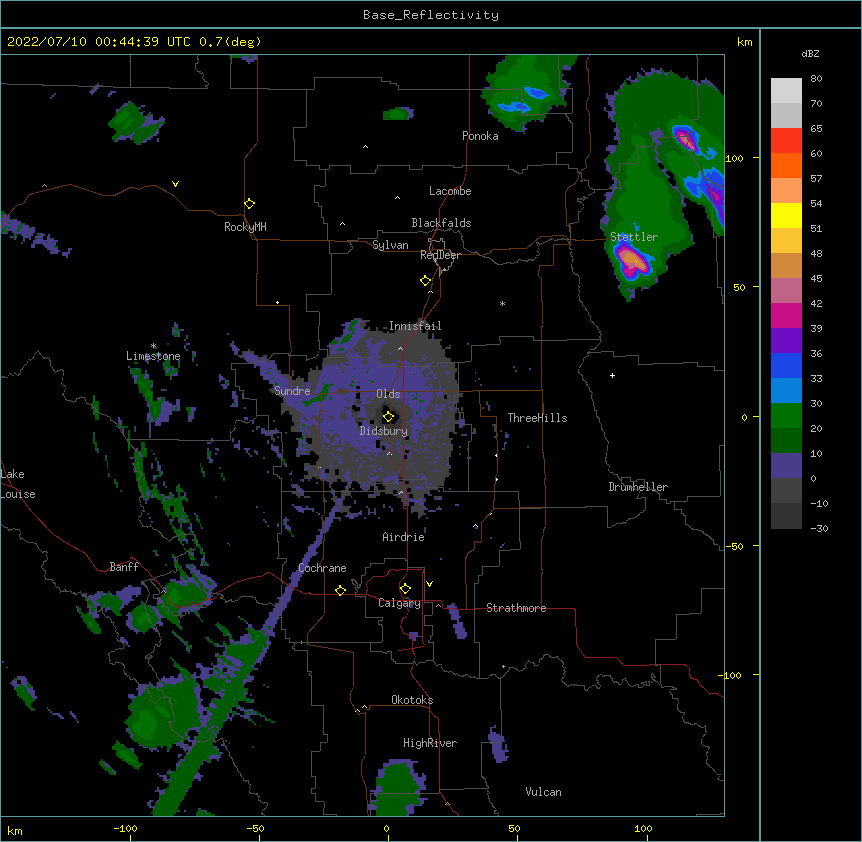Pick the magenta legend swatch between 42 and 39
Viewport: 862px width, 842px height.
786,315
